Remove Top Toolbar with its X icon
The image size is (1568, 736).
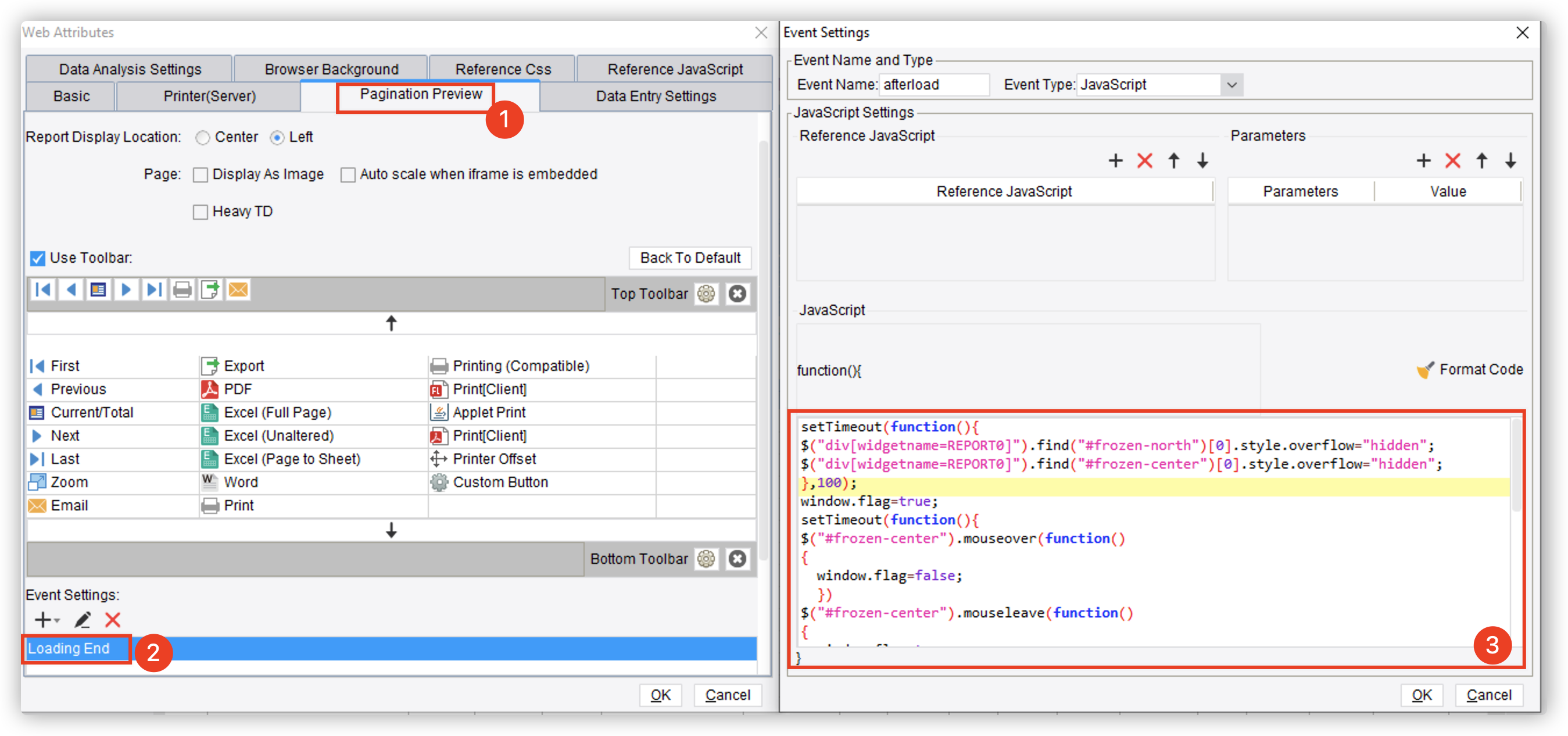tap(737, 294)
